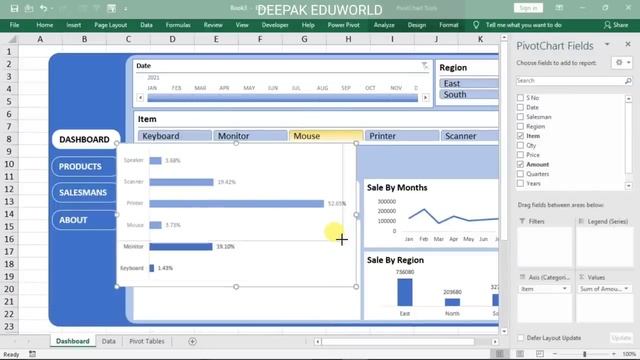Open the Power Pivot ribbon tab
This screenshot has height=360, width=640.
[344, 25]
